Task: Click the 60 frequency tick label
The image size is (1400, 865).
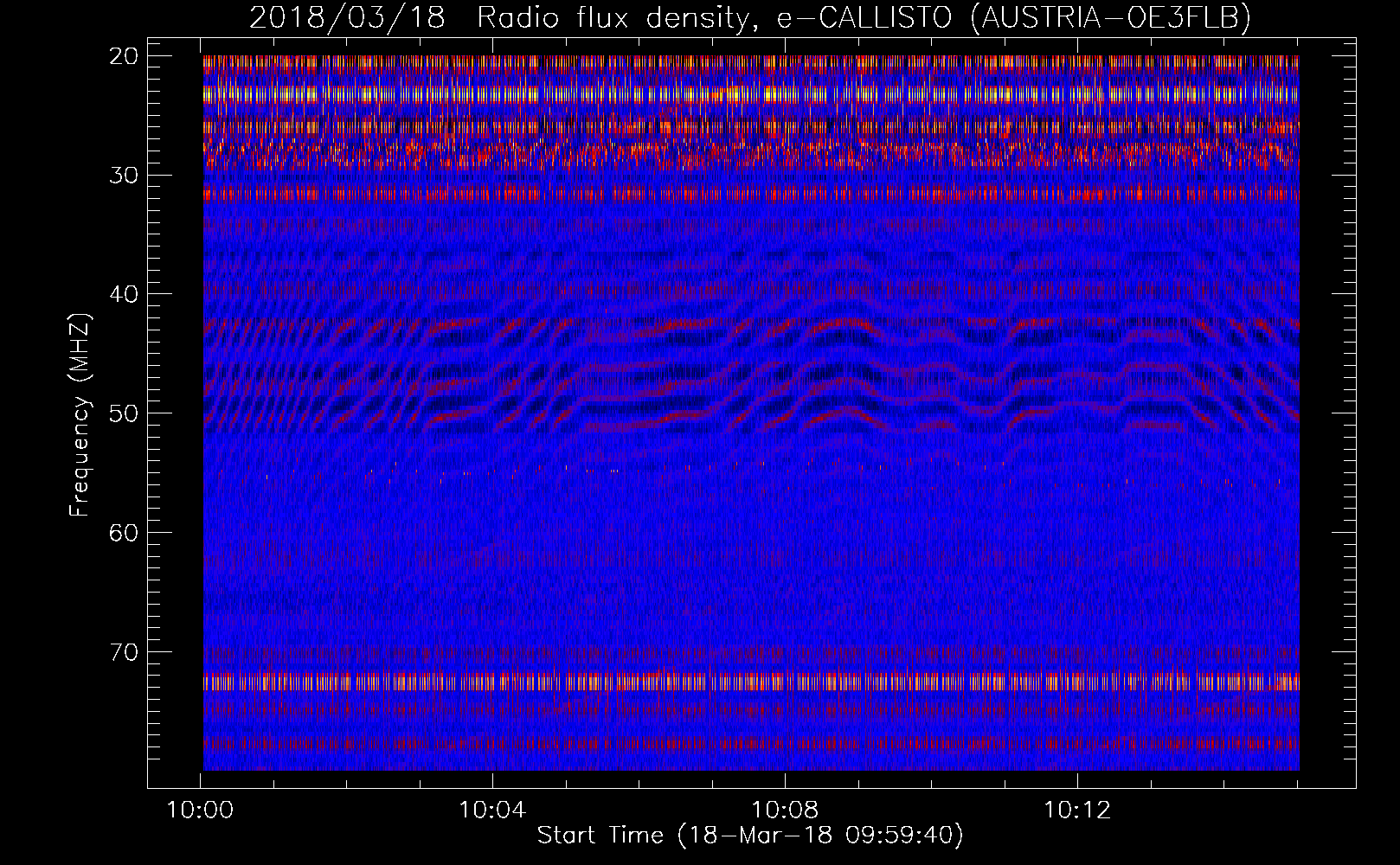Action: (125, 532)
